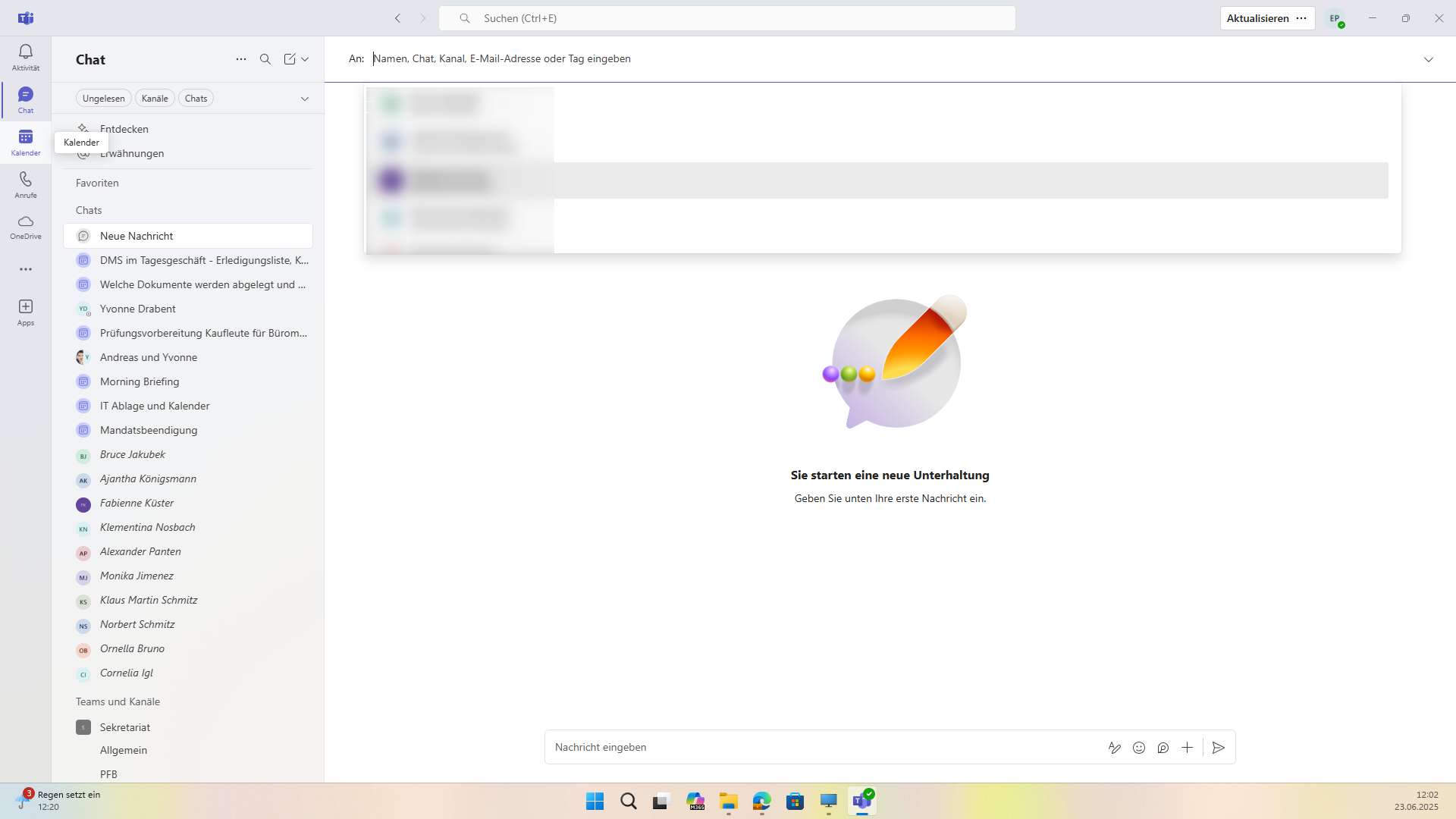1456x819 pixels.
Task: Click the Aktualisieren button
Action: click(1257, 18)
